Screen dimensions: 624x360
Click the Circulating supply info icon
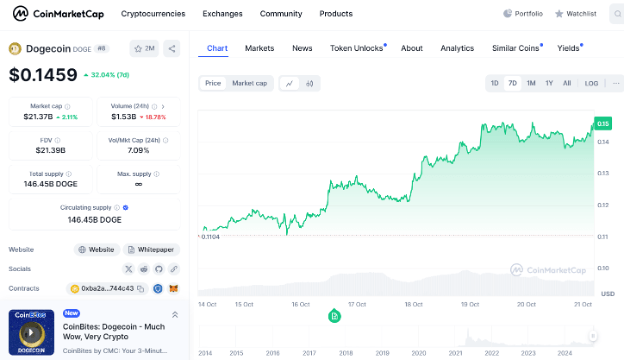tap(117, 208)
